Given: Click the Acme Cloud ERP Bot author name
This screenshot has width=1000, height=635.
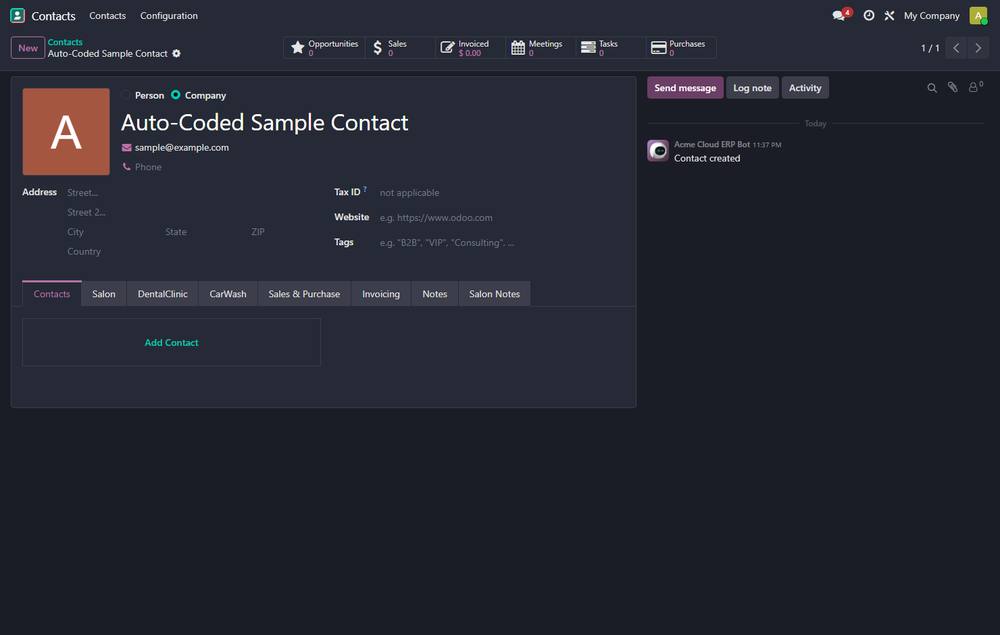Looking at the screenshot, I should click(x=712, y=145).
